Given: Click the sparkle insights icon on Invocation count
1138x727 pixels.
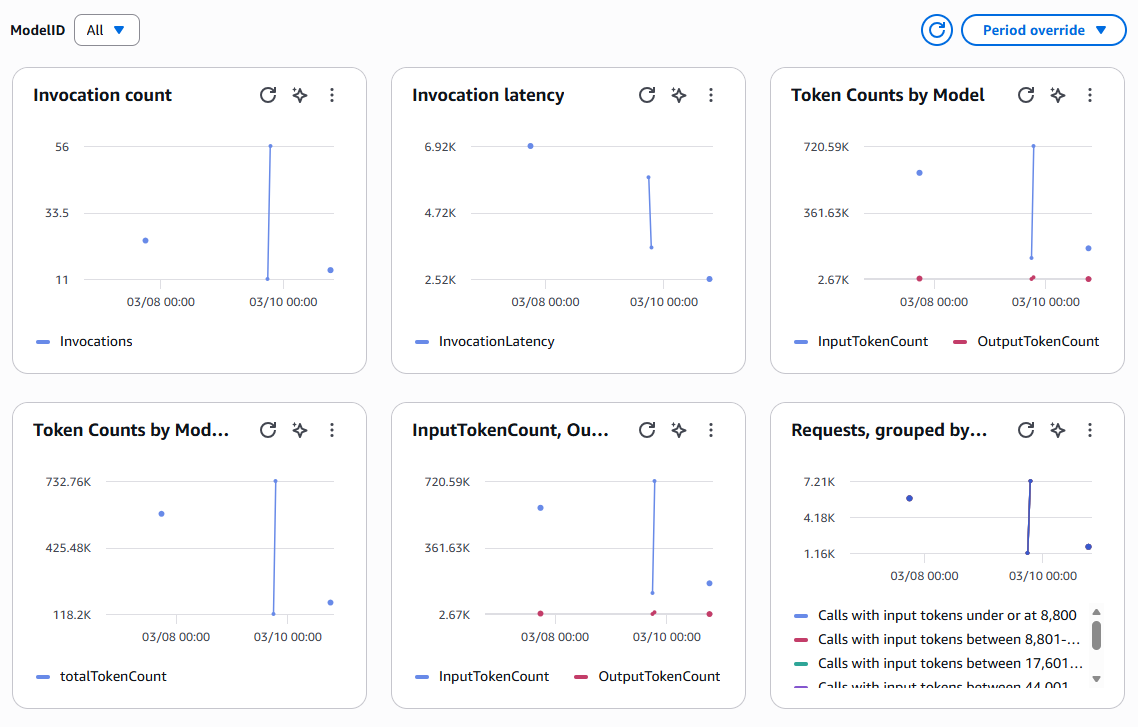Looking at the screenshot, I should [x=299, y=95].
